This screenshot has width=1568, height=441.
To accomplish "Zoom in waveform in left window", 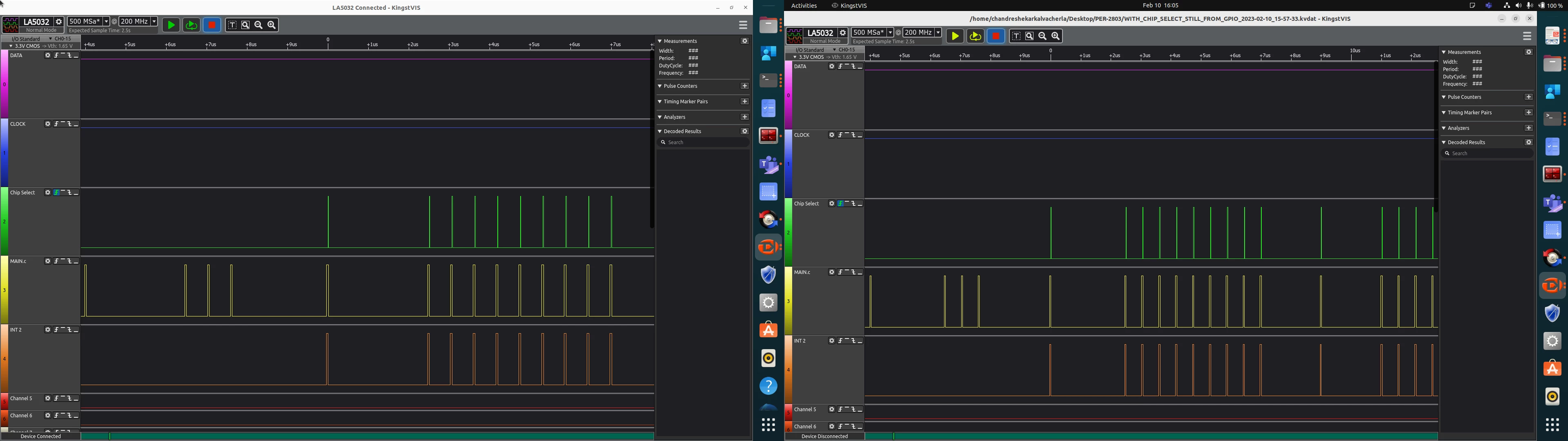I will click(272, 25).
